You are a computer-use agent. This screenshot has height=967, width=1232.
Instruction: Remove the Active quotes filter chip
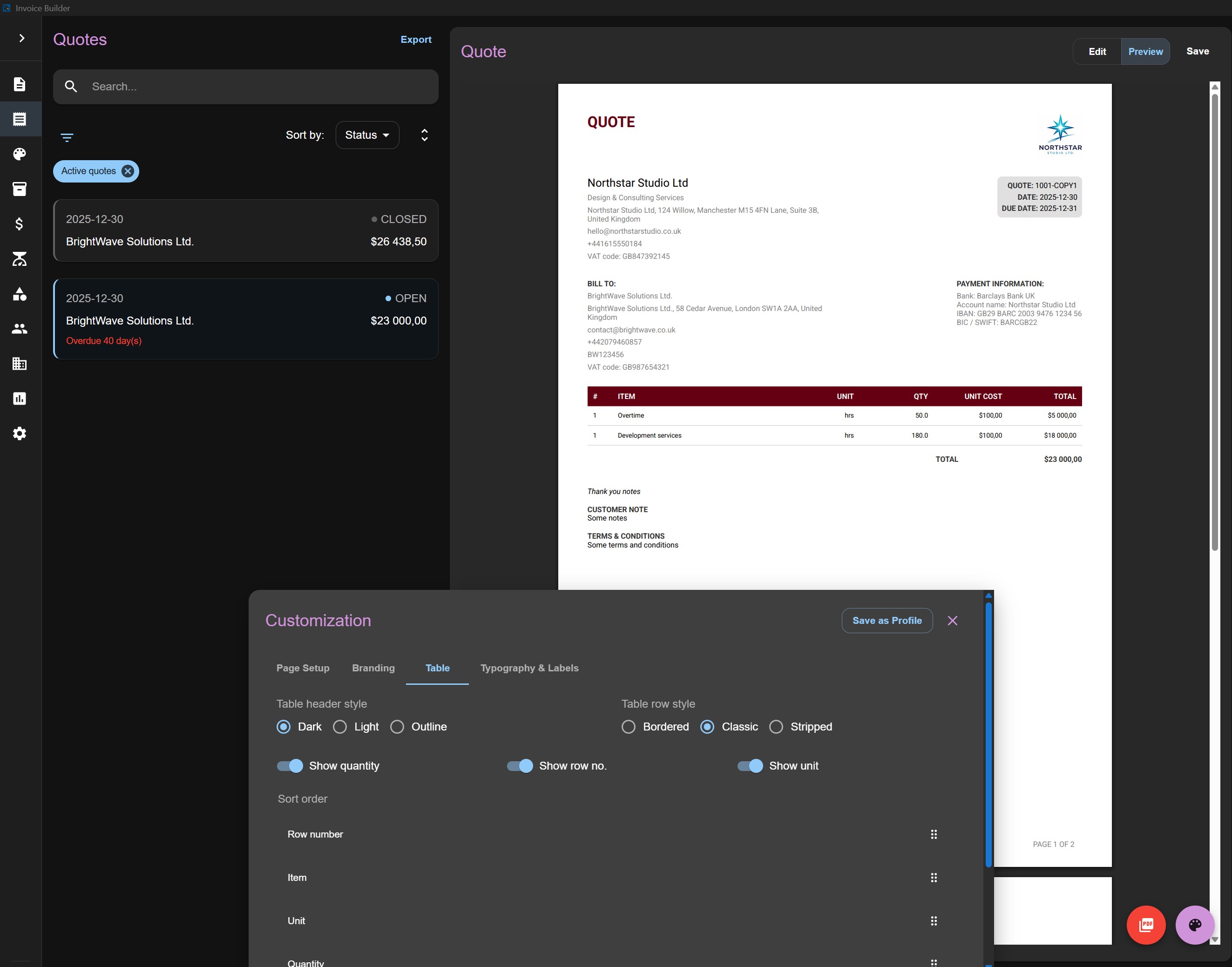(x=128, y=171)
